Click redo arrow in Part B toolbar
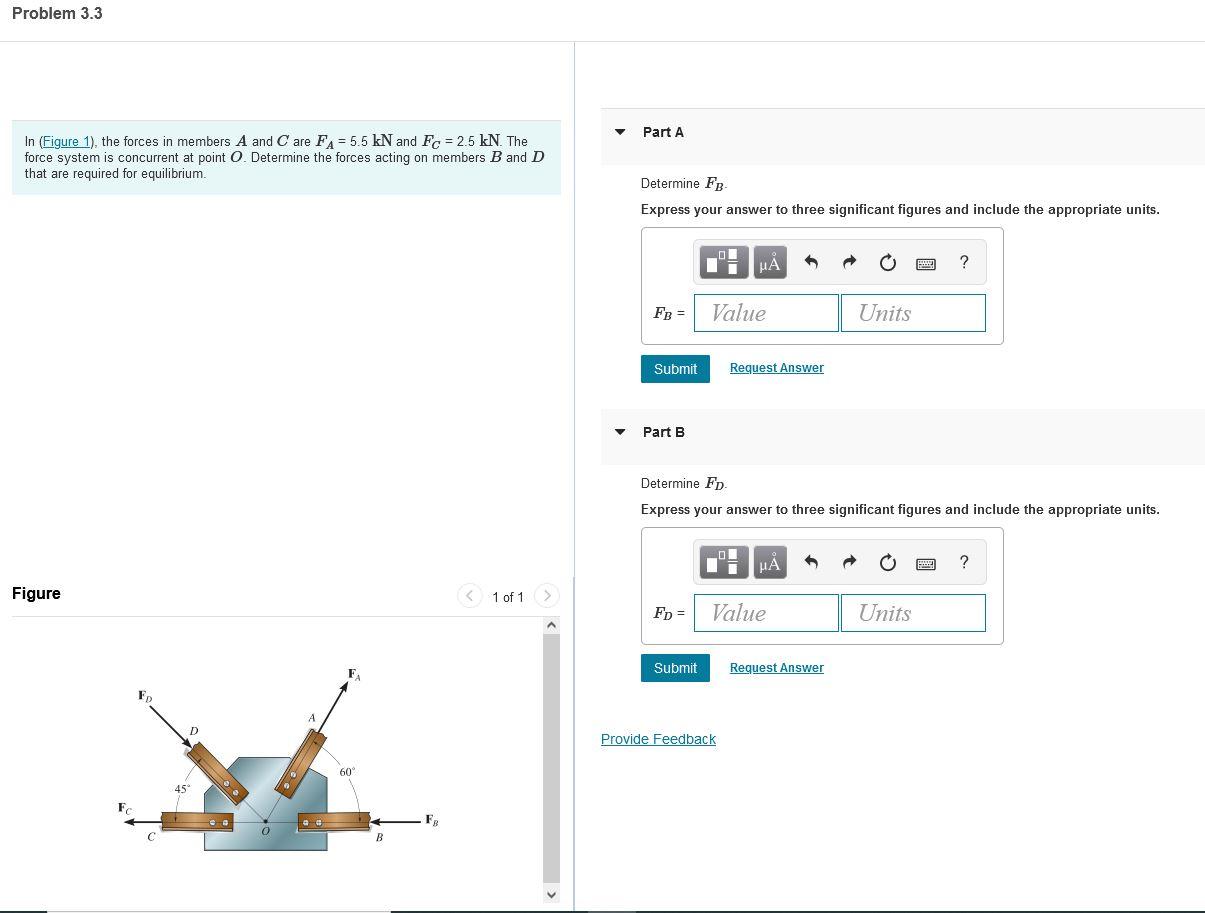 click(849, 562)
